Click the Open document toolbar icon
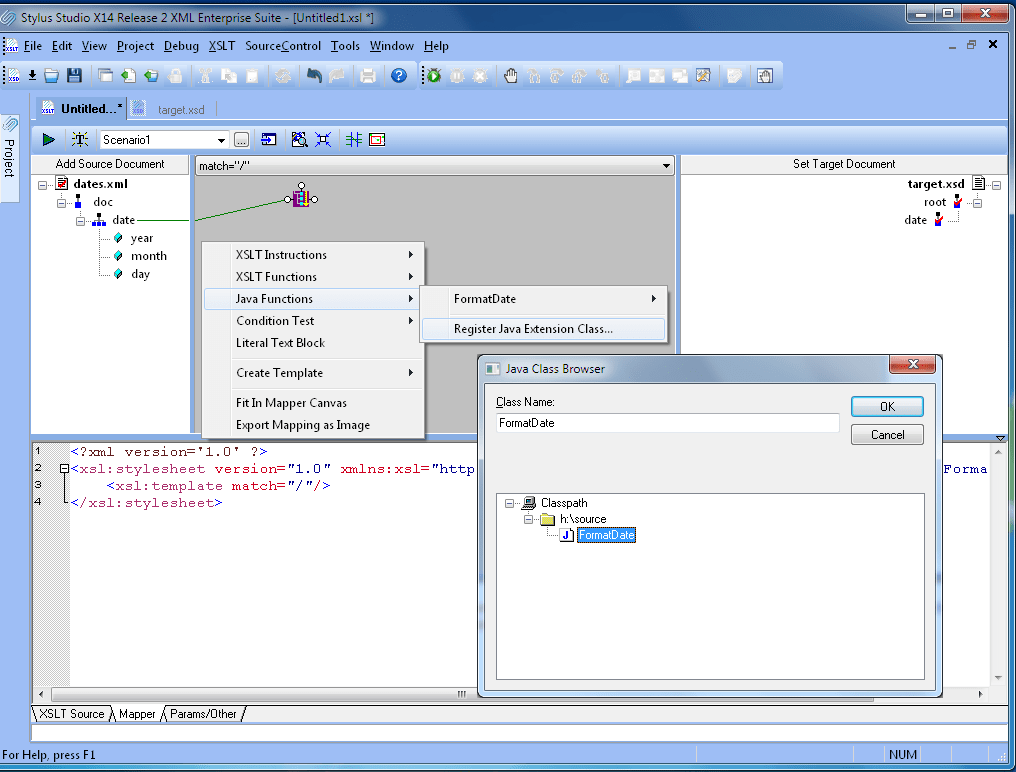This screenshot has width=1016, height=772. point(51,75)
